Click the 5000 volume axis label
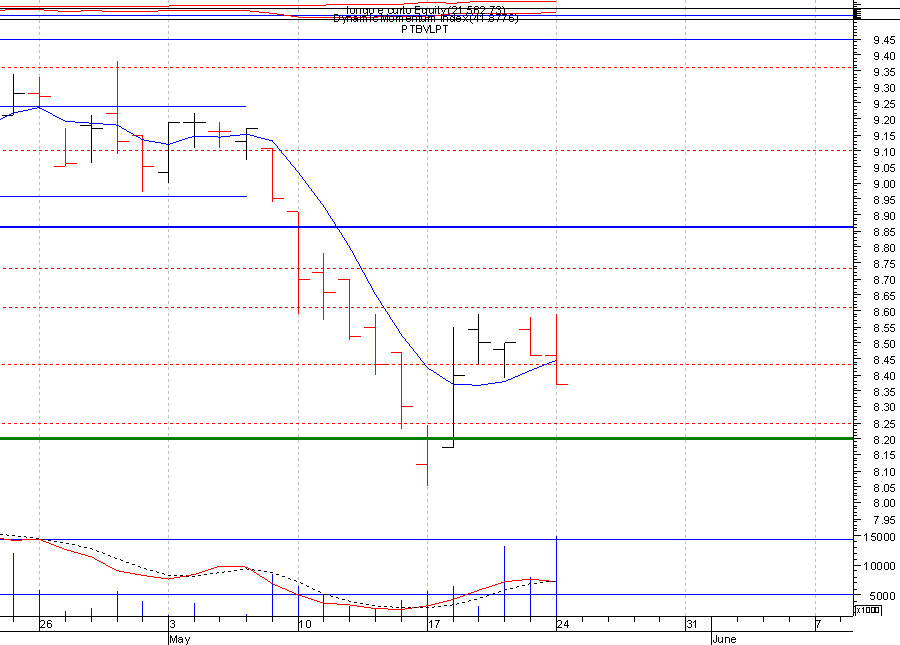 [x=883, y=596]
